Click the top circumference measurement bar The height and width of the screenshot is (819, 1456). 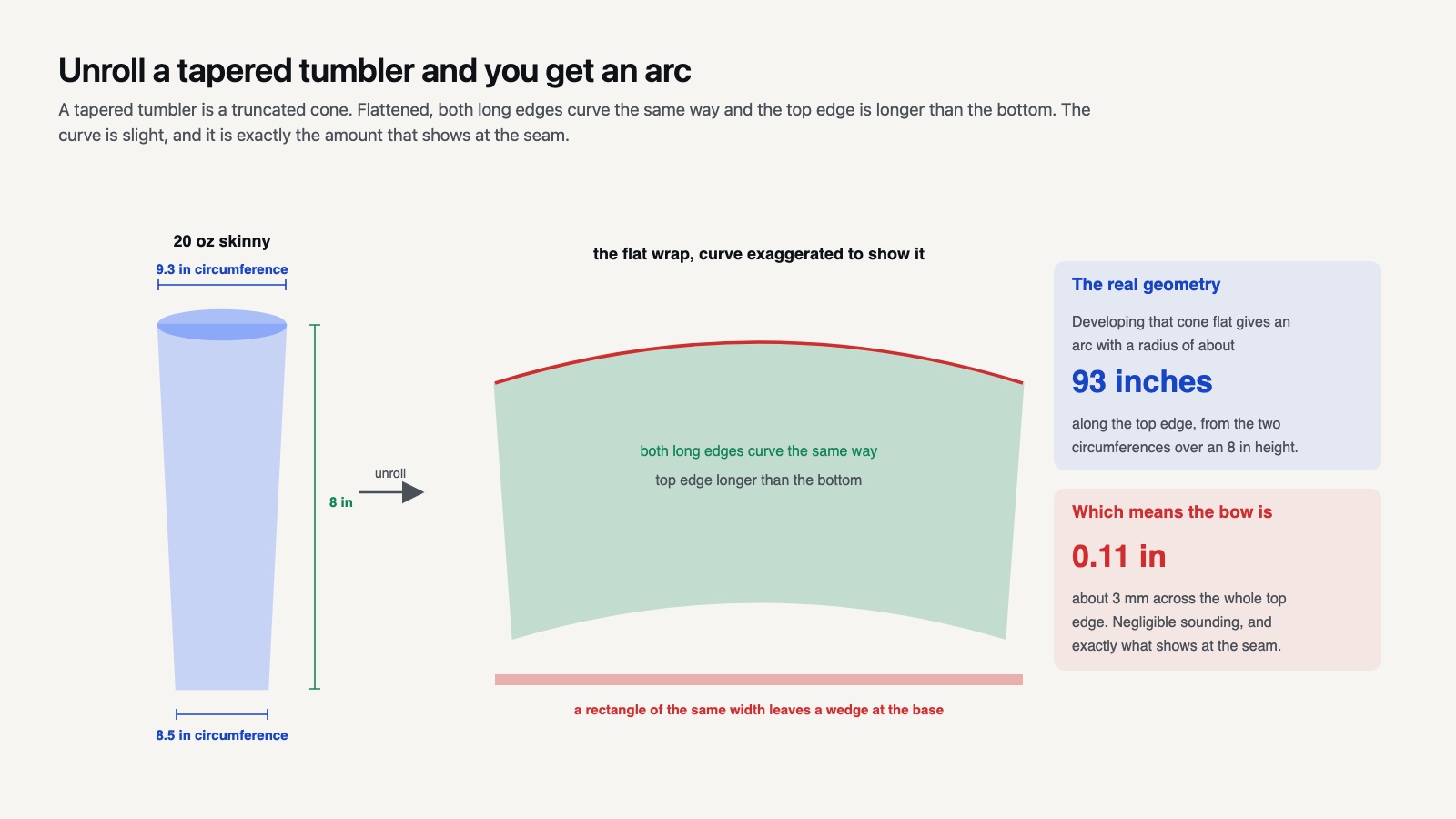click(222, 285)
